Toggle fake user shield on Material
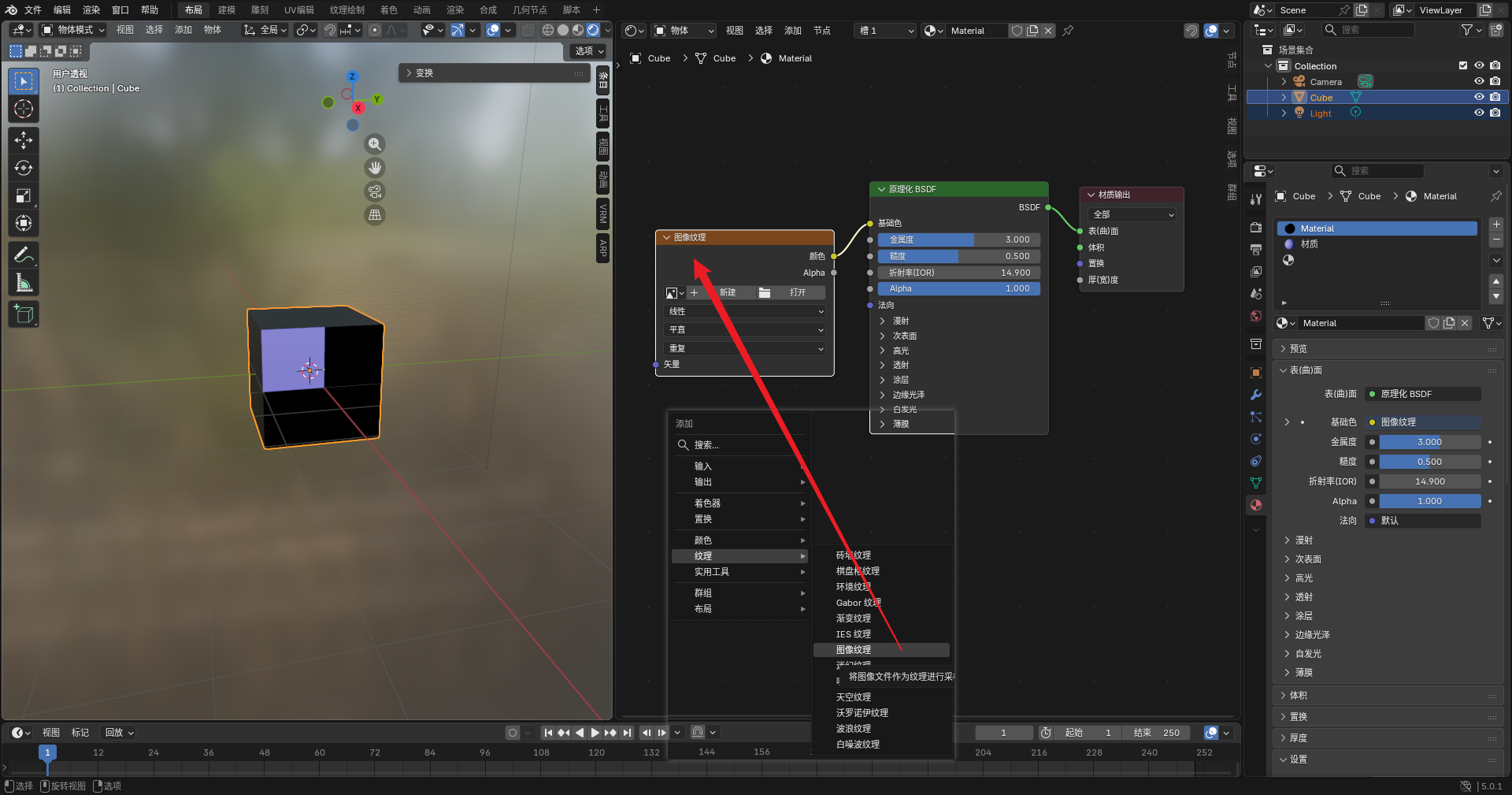 pos(1434,323)
